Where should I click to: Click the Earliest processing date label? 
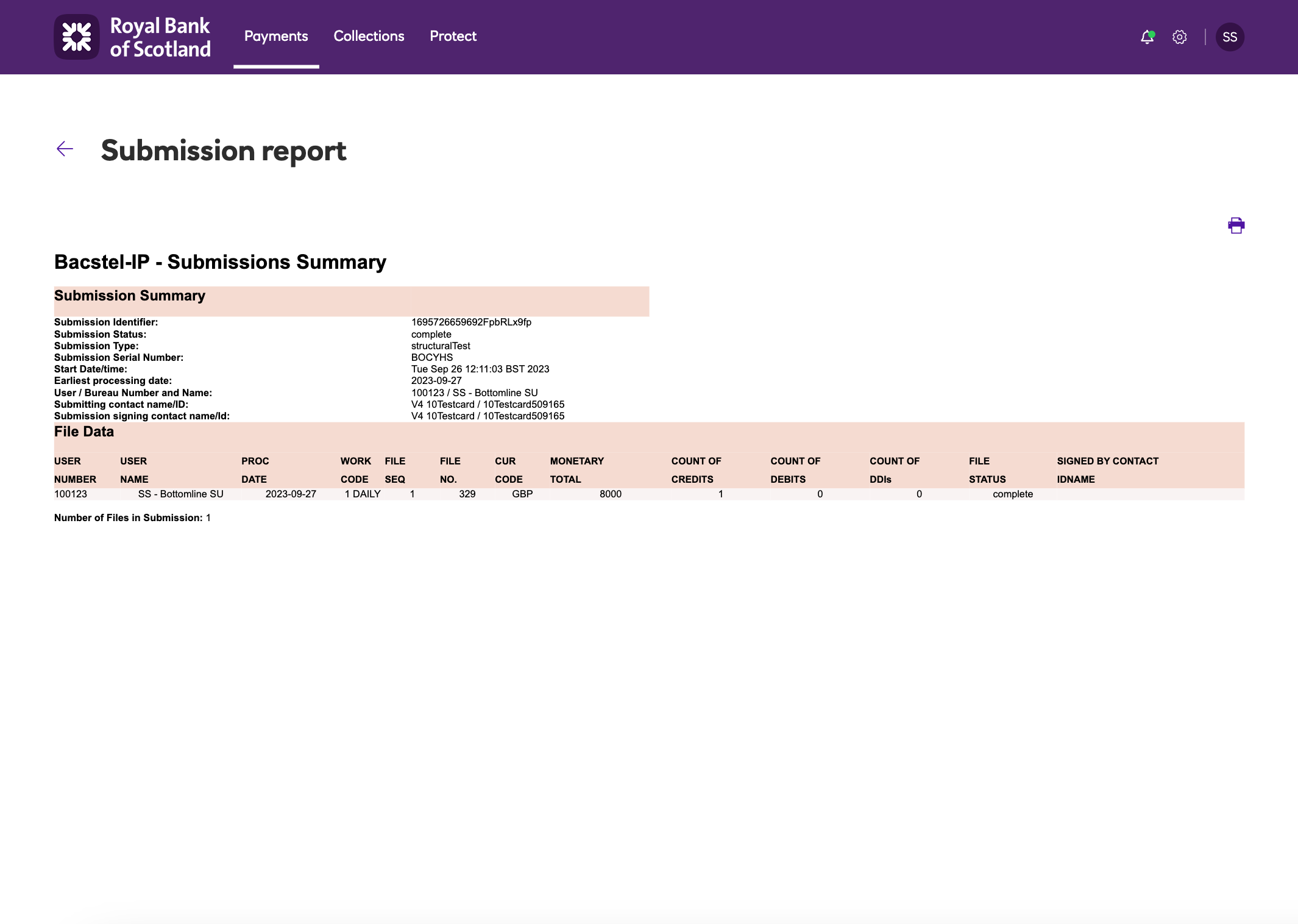click(113, 380)
